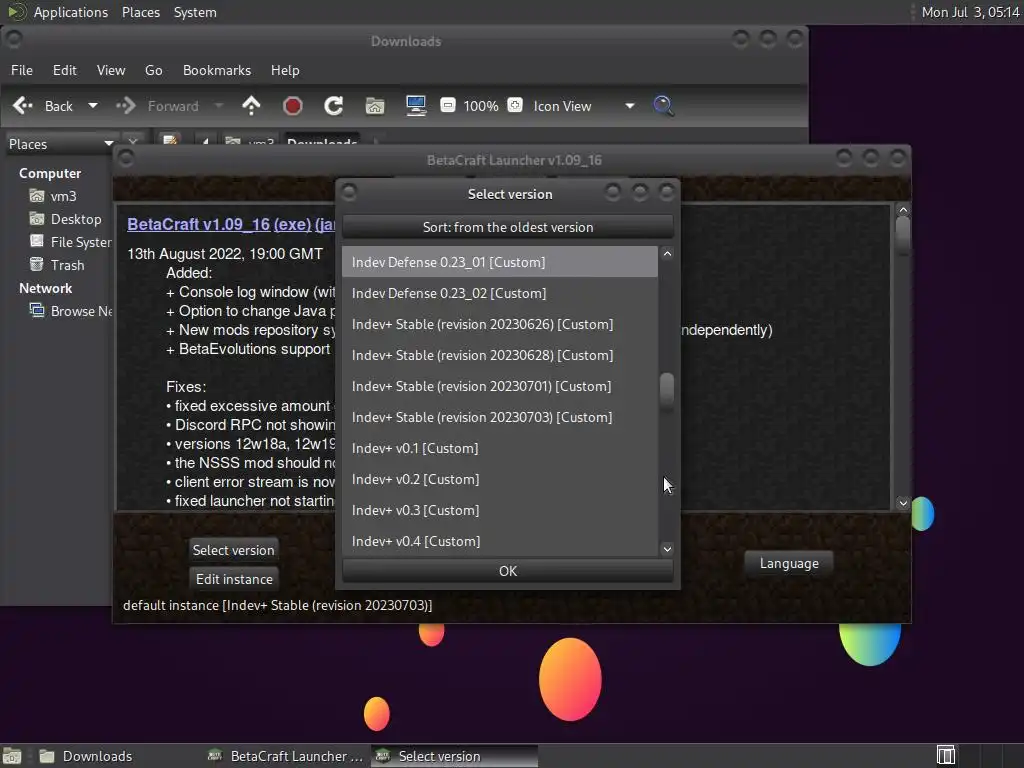This screenshot has width=1024, height=768.
Task: Click the version list scrollbar thumb
Action: [x=667, y=390]
